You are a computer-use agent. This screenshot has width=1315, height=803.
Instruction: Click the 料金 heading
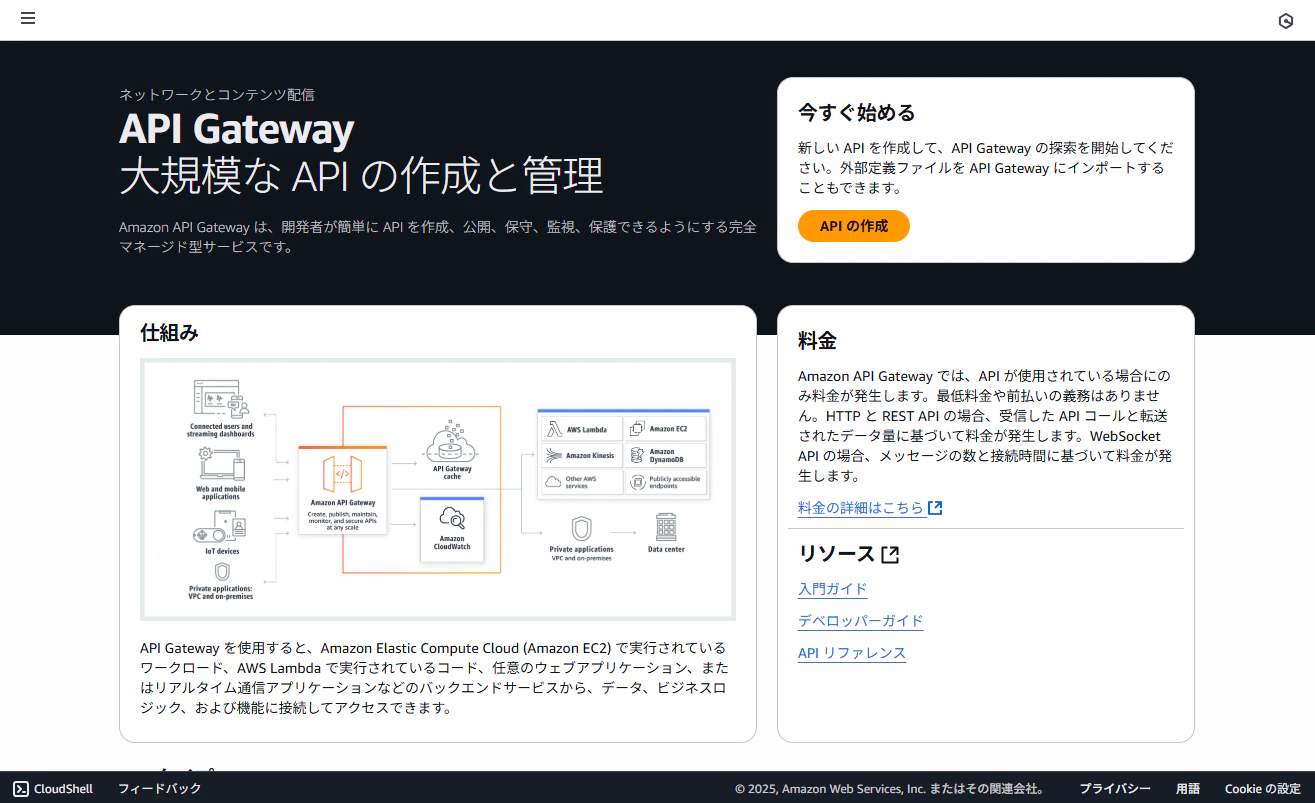pos(817,340)
